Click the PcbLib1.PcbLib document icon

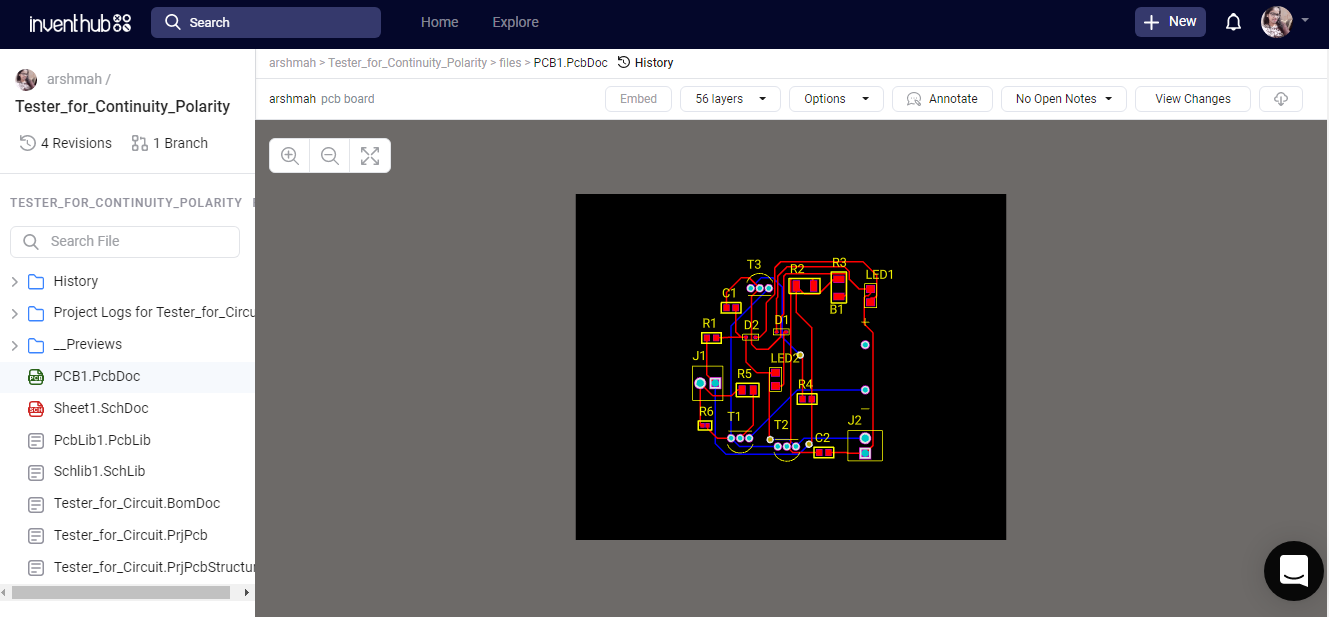pos(36,440)
